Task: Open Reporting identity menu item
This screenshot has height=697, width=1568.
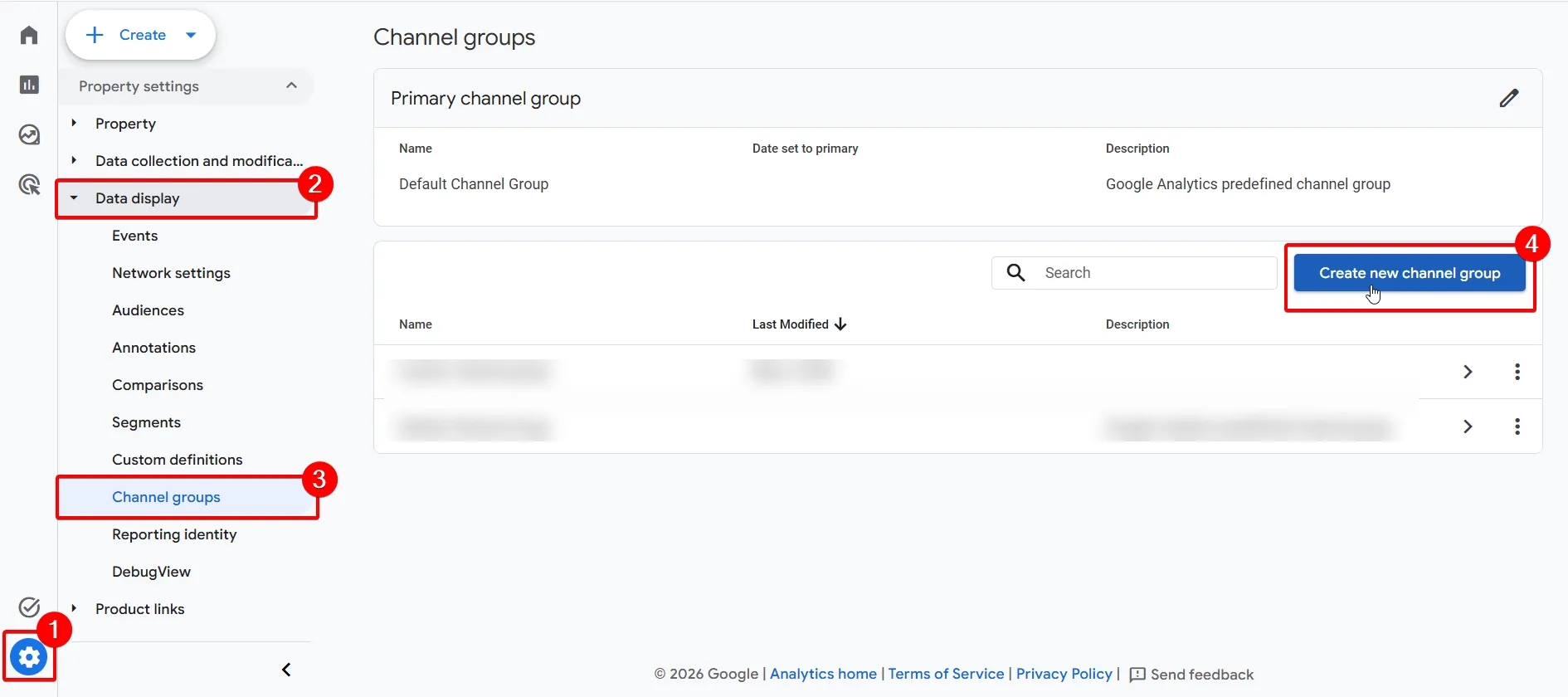Action: (x=174, y=534)
